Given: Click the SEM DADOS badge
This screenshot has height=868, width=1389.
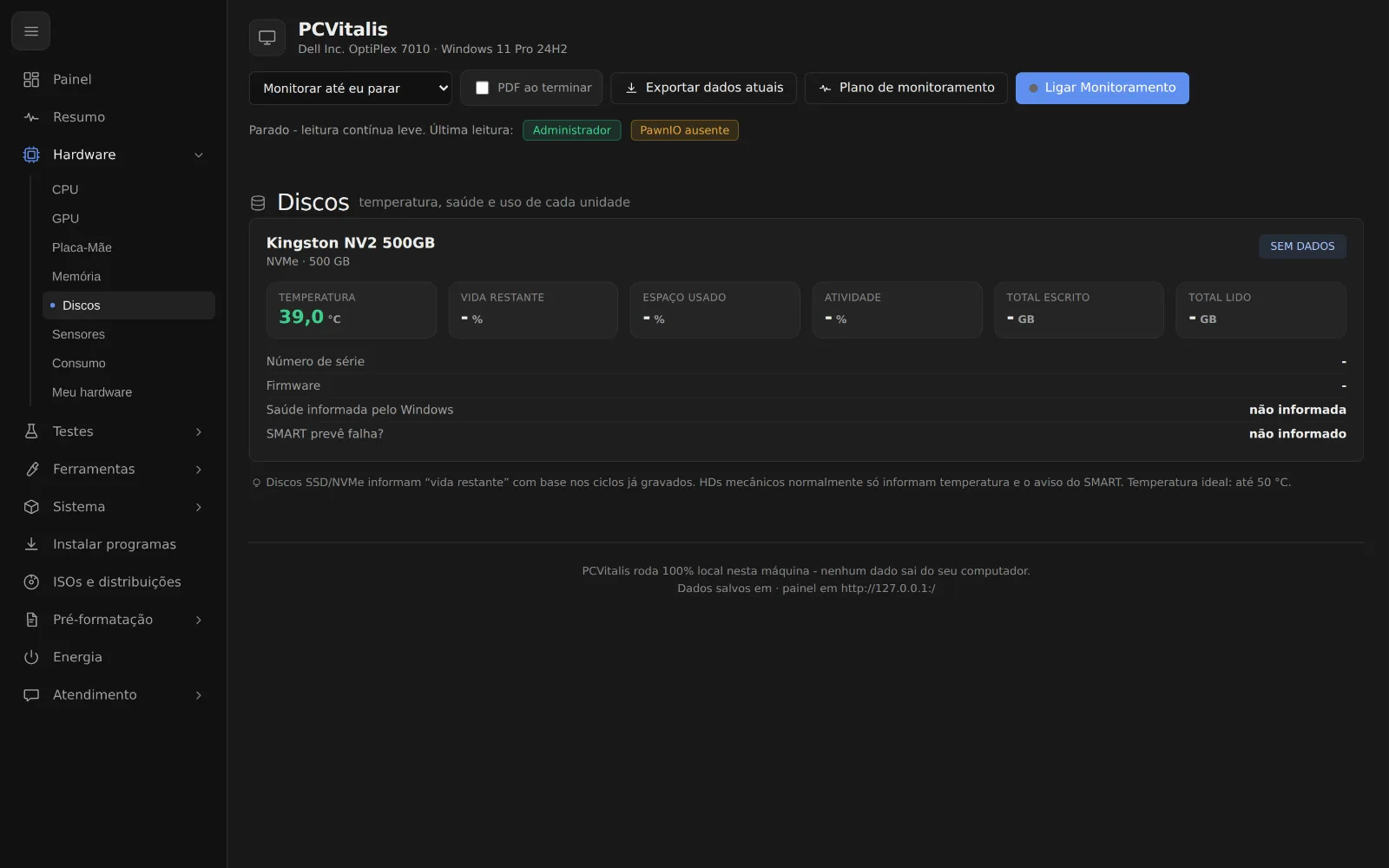Looking at the screenshot, I should pyautogui.click(x=1302, y=247).
